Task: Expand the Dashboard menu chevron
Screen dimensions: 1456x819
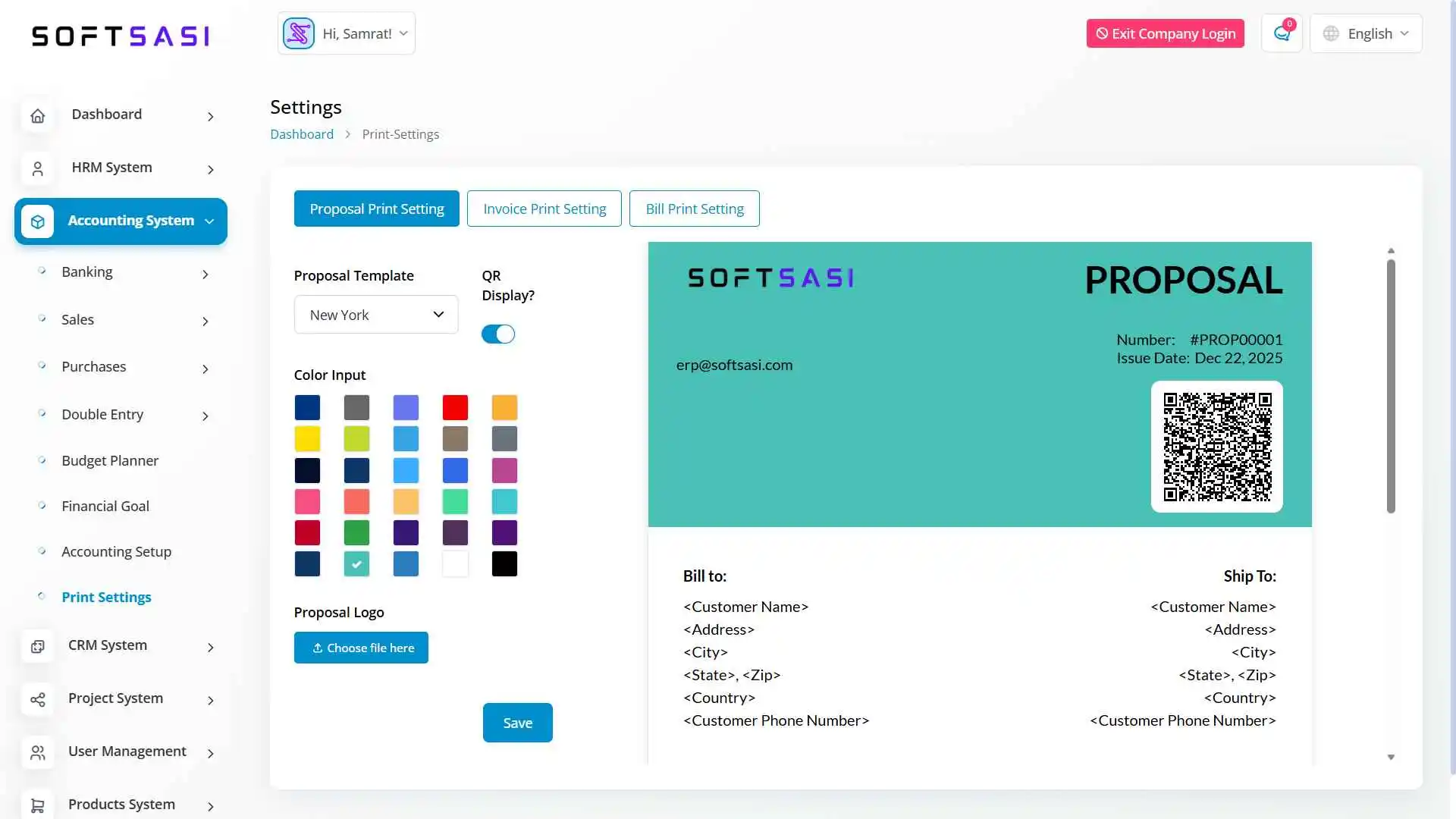Action: [211, 117]
